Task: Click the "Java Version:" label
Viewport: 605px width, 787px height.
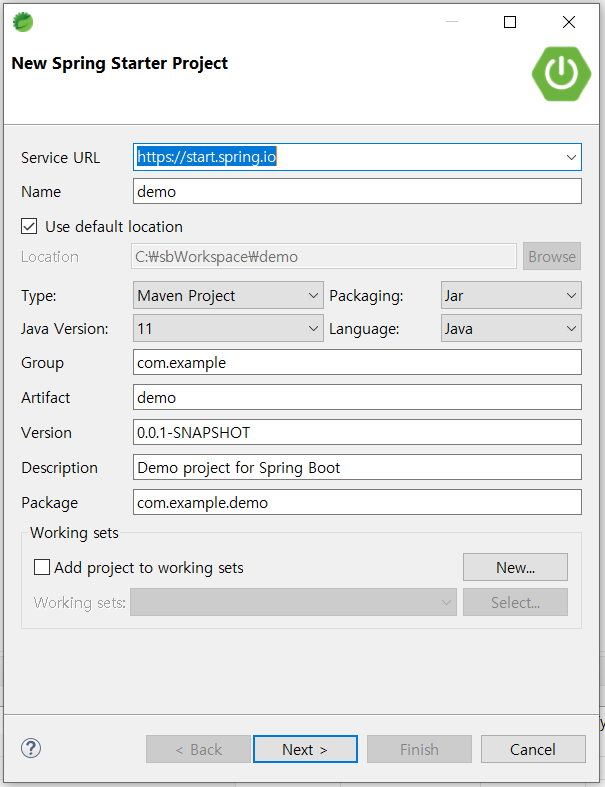Action: point(64,329)
